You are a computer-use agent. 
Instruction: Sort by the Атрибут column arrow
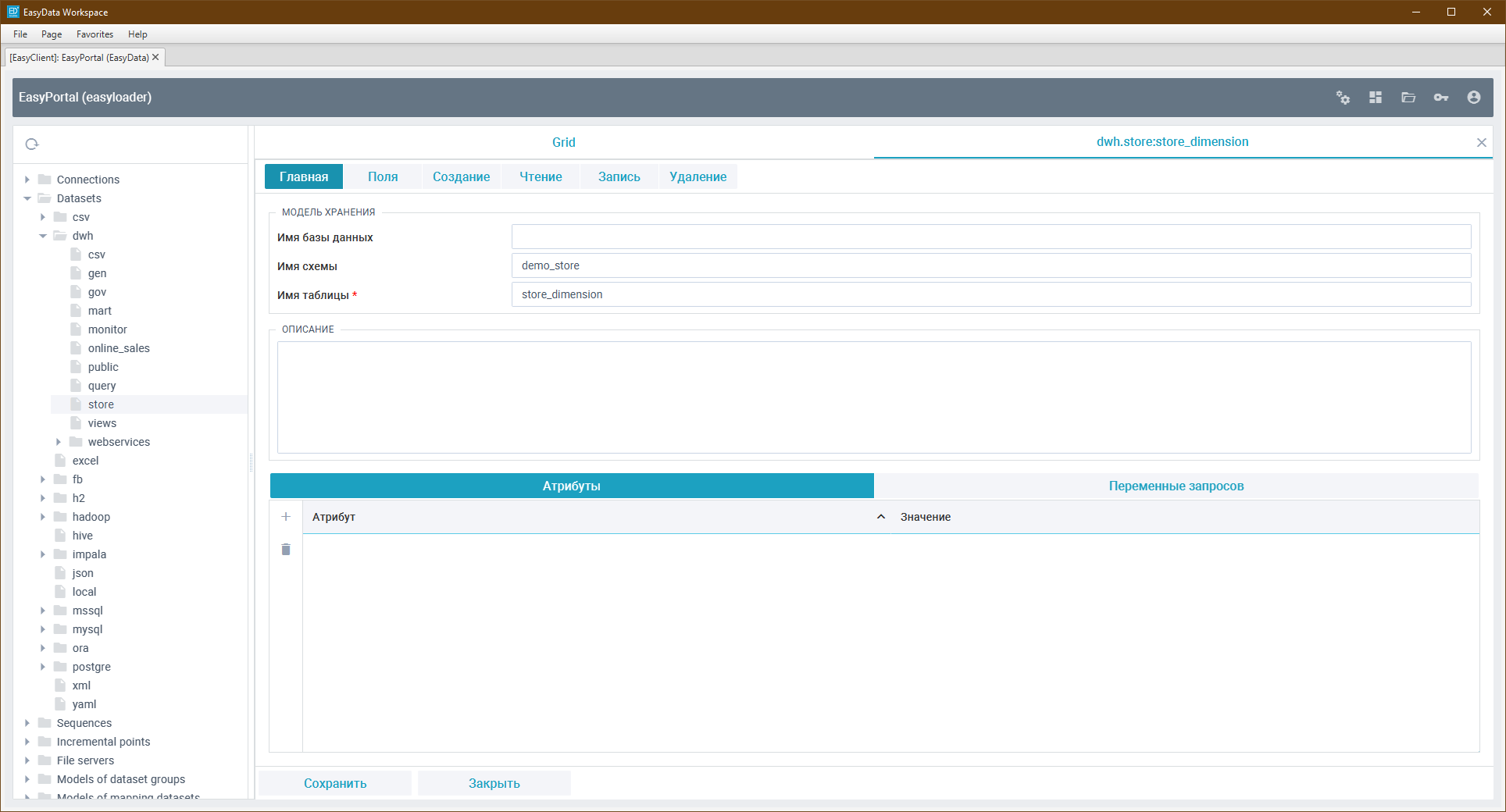tap(881, 517)
